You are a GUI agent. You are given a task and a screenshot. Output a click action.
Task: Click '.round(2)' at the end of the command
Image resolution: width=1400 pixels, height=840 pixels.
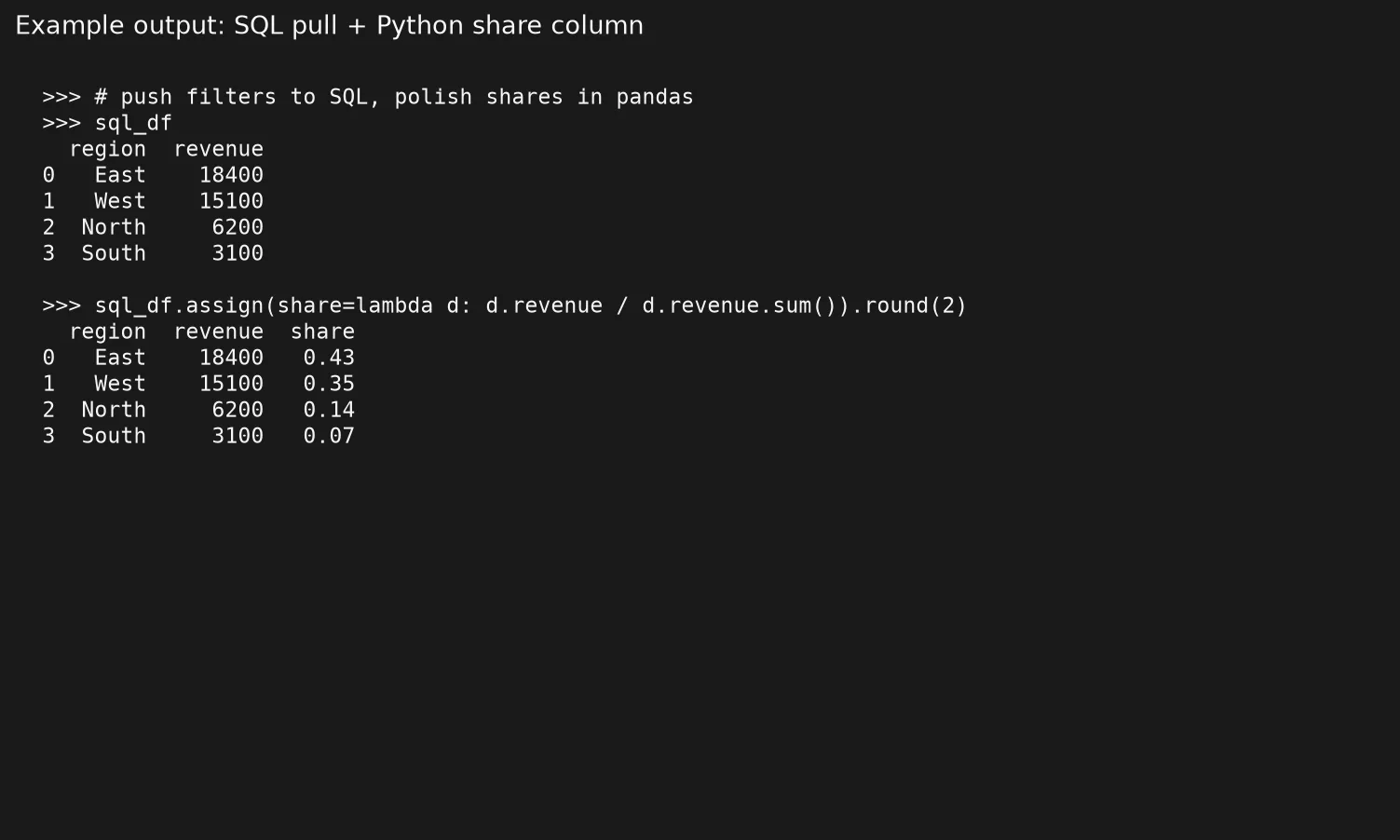tap(909, 305)
